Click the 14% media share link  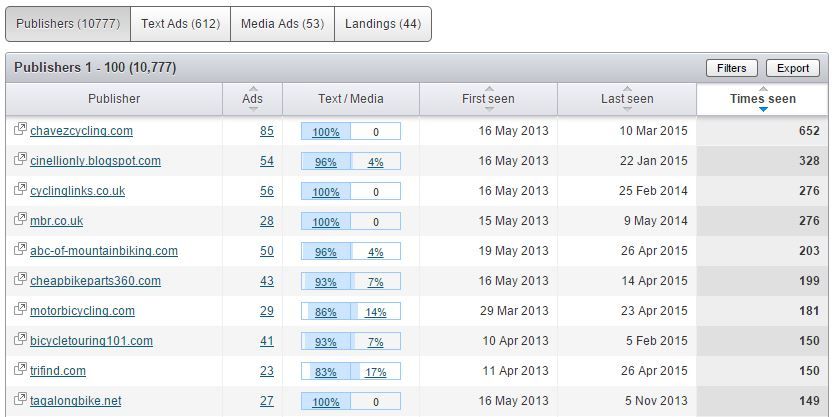click(376, 312)
